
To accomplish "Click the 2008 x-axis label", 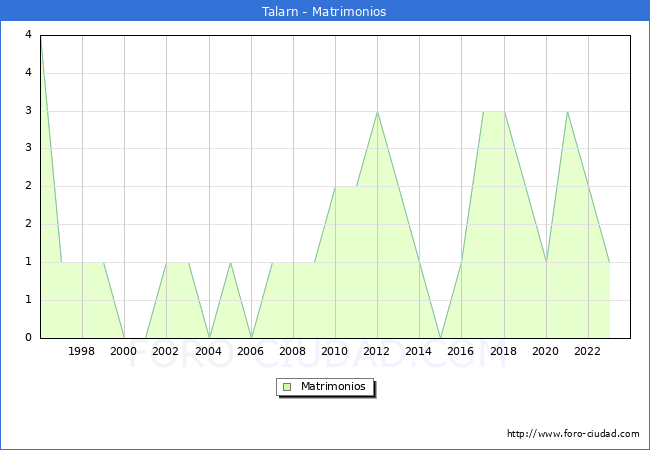I will pyautogui.click(x=293, y=351).
